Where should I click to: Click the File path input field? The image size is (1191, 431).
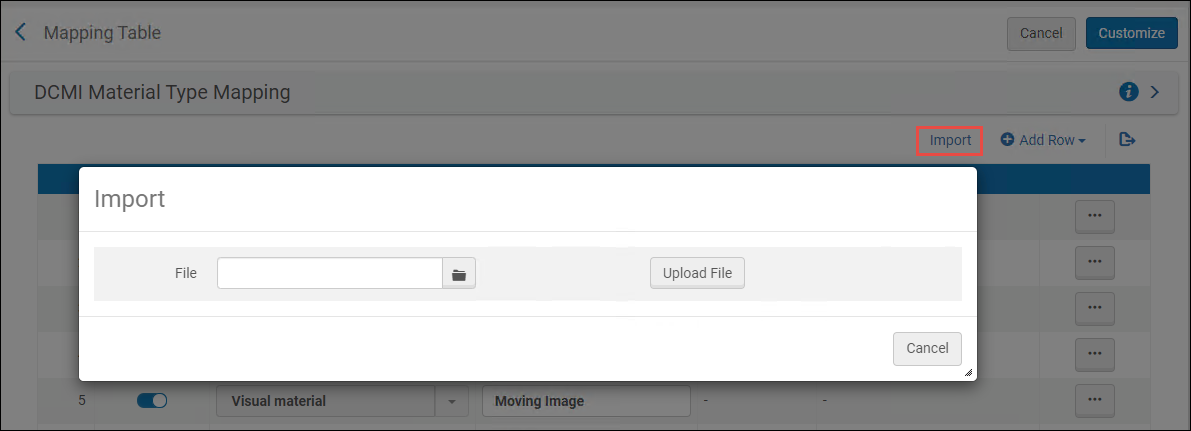tap(330, 273)
